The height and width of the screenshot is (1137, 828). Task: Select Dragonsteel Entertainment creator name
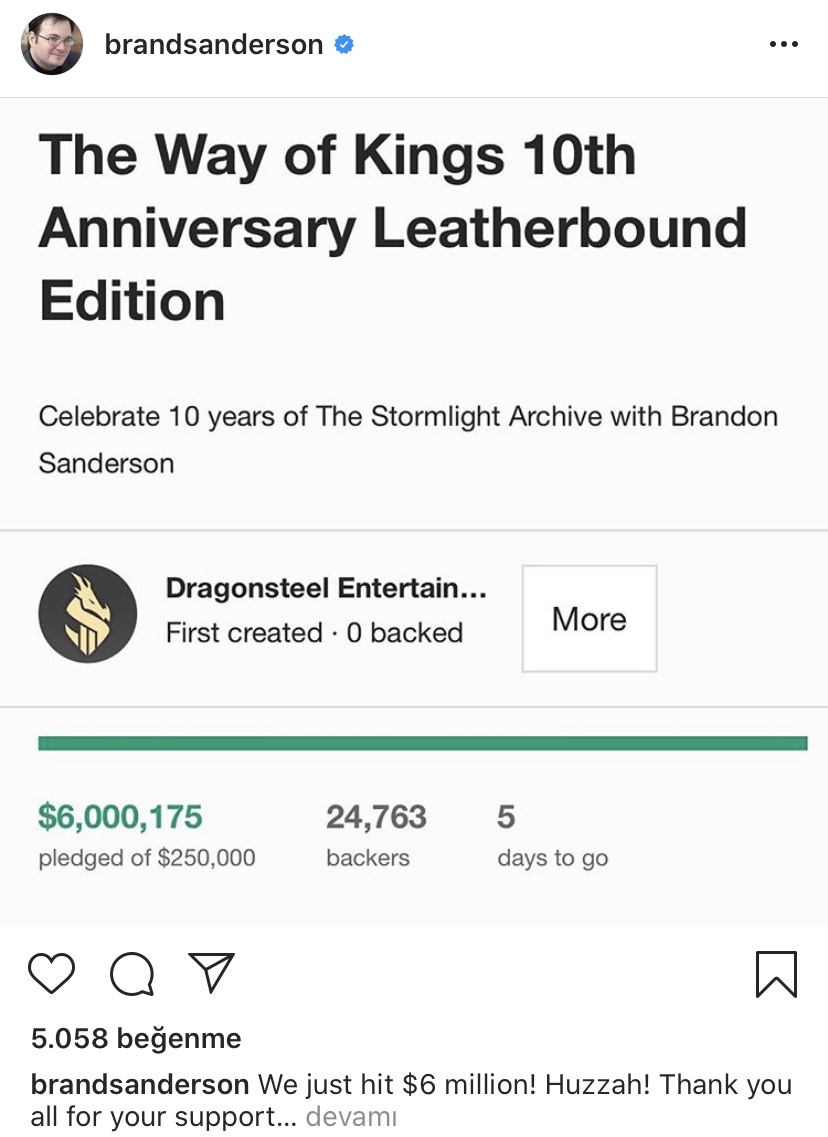pyautogui.click(x=326, y=588)
